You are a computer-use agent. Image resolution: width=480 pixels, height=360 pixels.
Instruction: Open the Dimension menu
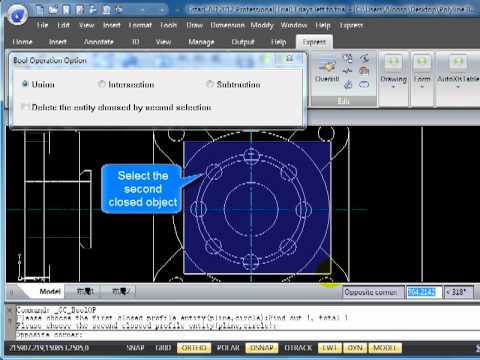pyautogui.click(x=227, y=25)
